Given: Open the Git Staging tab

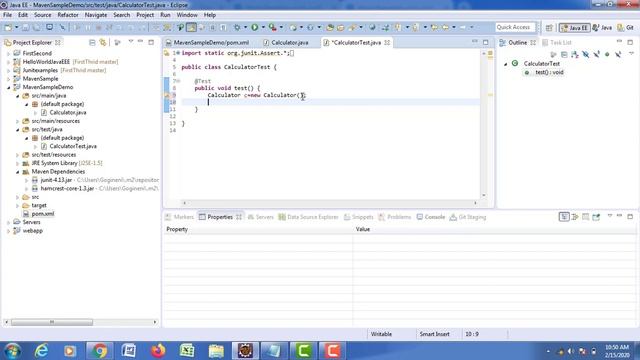Looking at the screenshot, I should pos(468,217).
